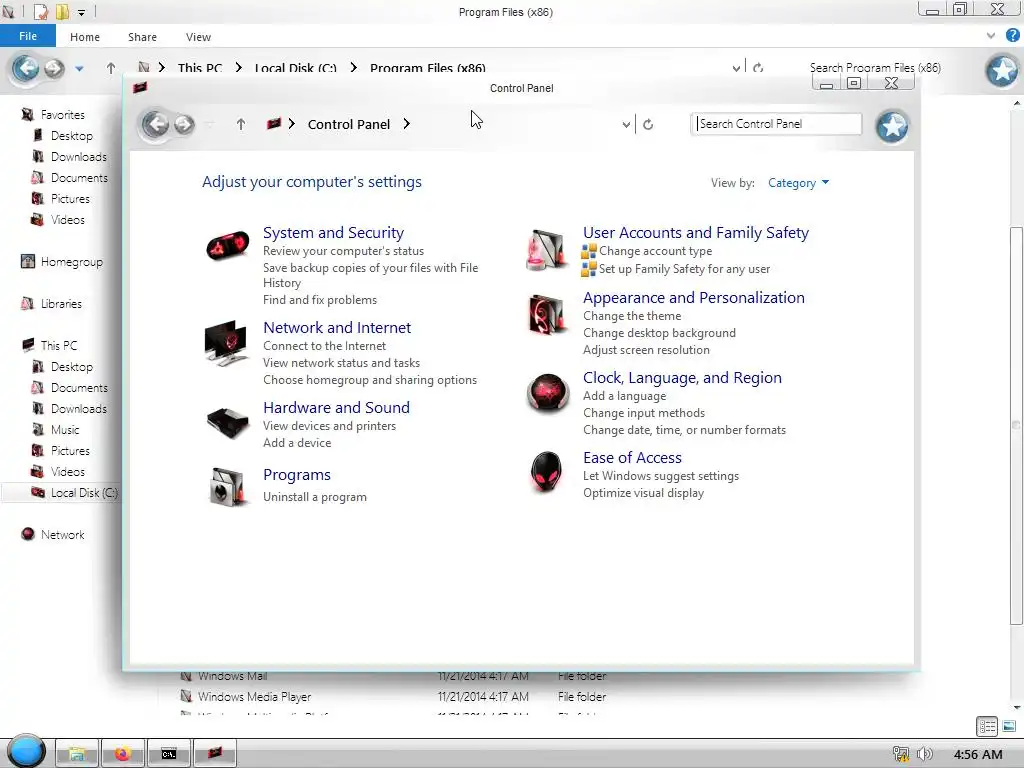
Task: Switch to the View ribbon tab
Action: 198,37
